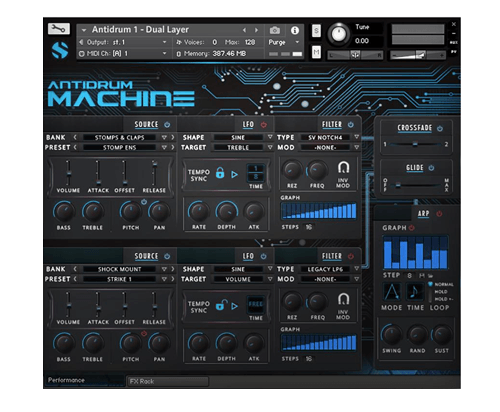
Task: Go to next preset after Strike 1
Action: tap(173, 279)
